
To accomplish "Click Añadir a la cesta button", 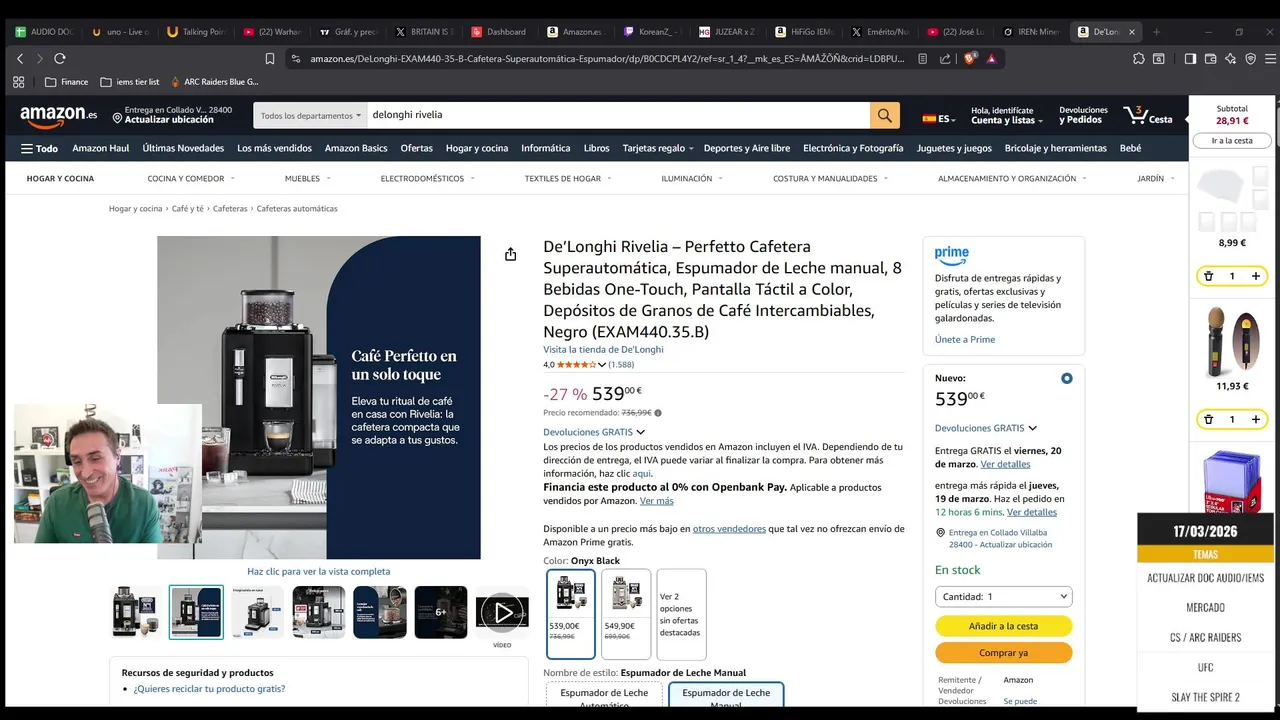I will coord(1003,626).
